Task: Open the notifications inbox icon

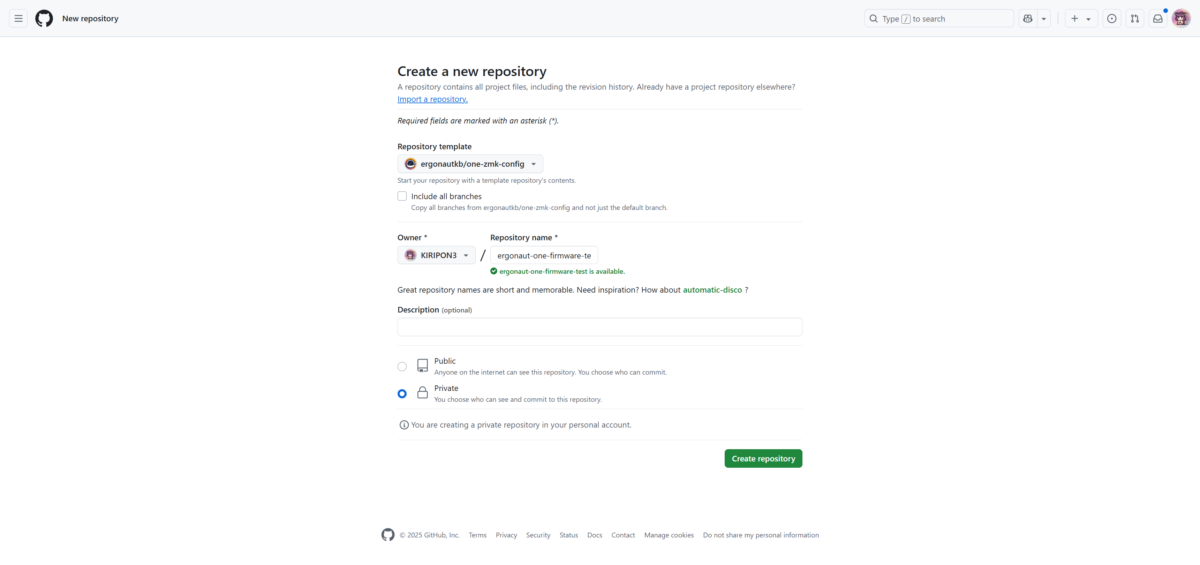Action: [x=1157, y=18]
